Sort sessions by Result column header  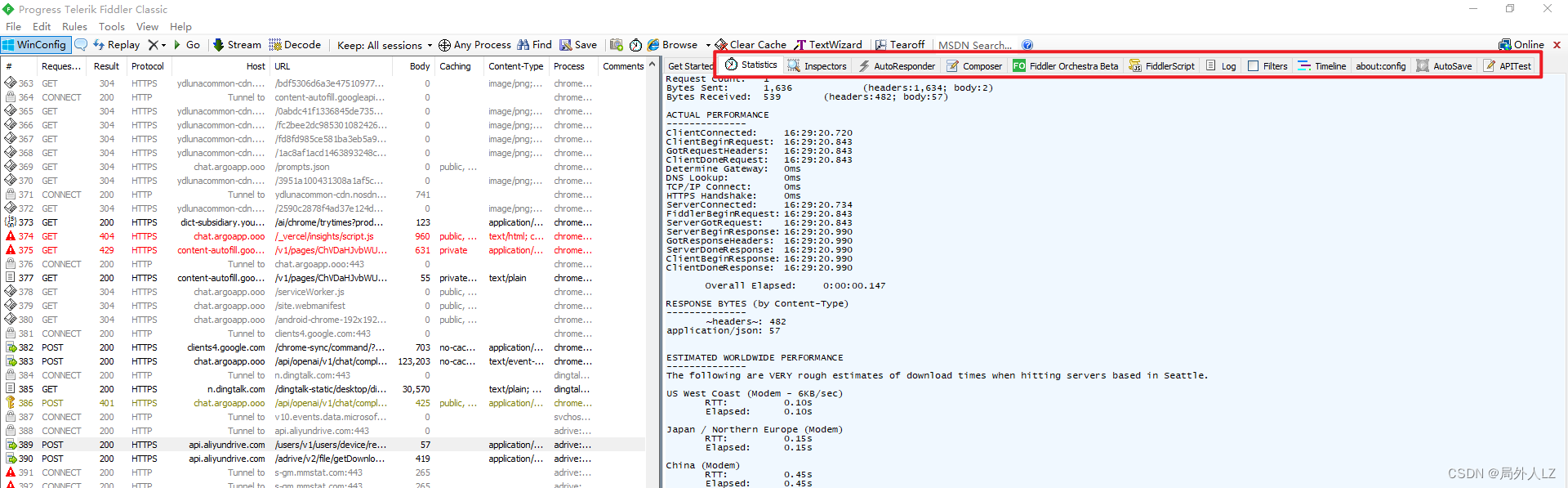tap(106, 66)
